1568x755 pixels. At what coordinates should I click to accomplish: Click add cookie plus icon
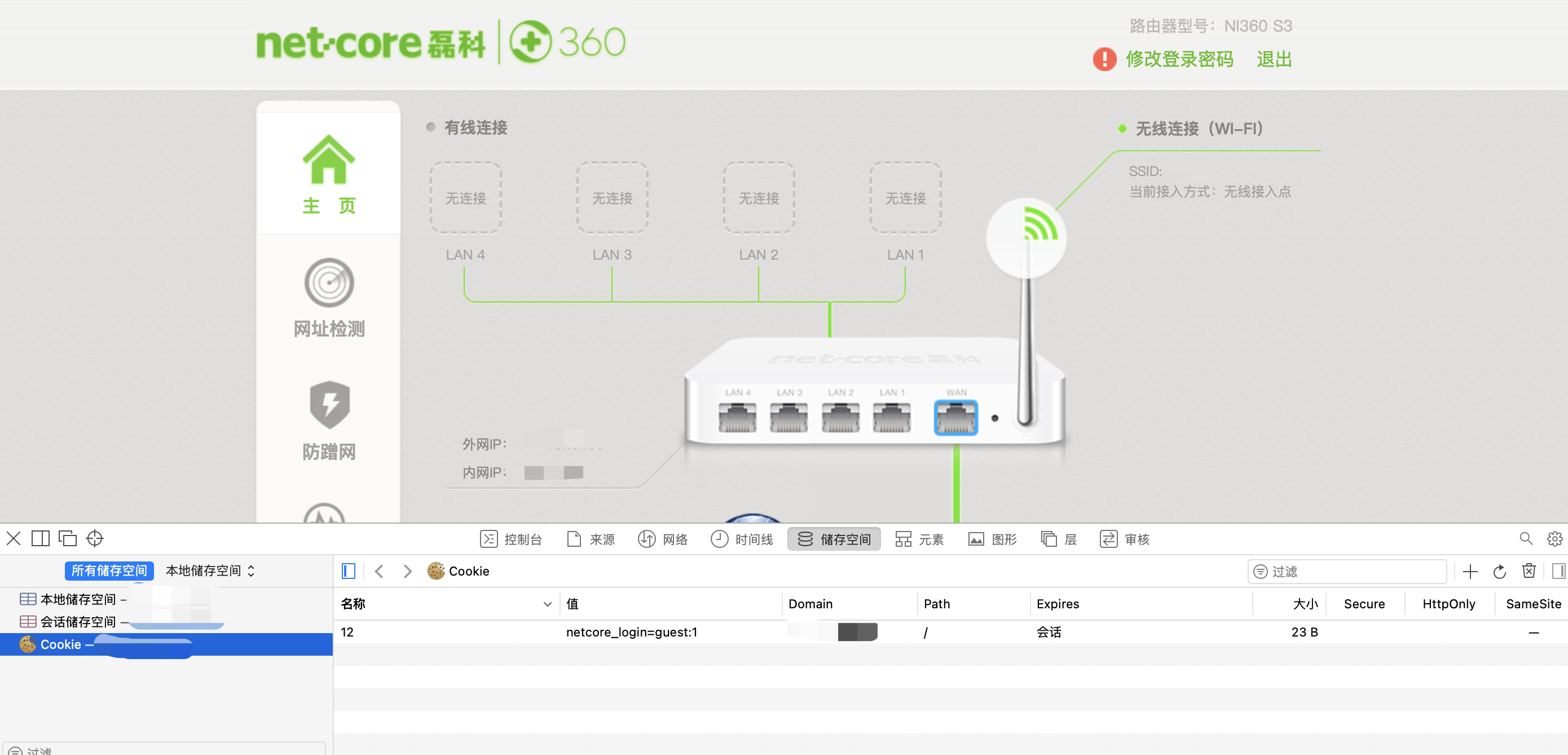click(x=1470, y=571)
